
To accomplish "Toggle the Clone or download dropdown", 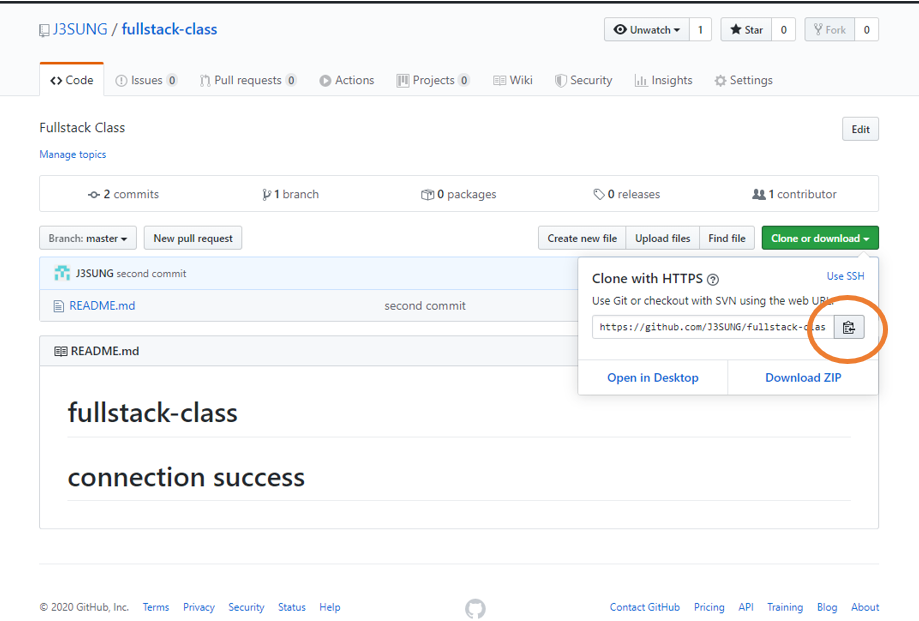I will tap(820, 238).
